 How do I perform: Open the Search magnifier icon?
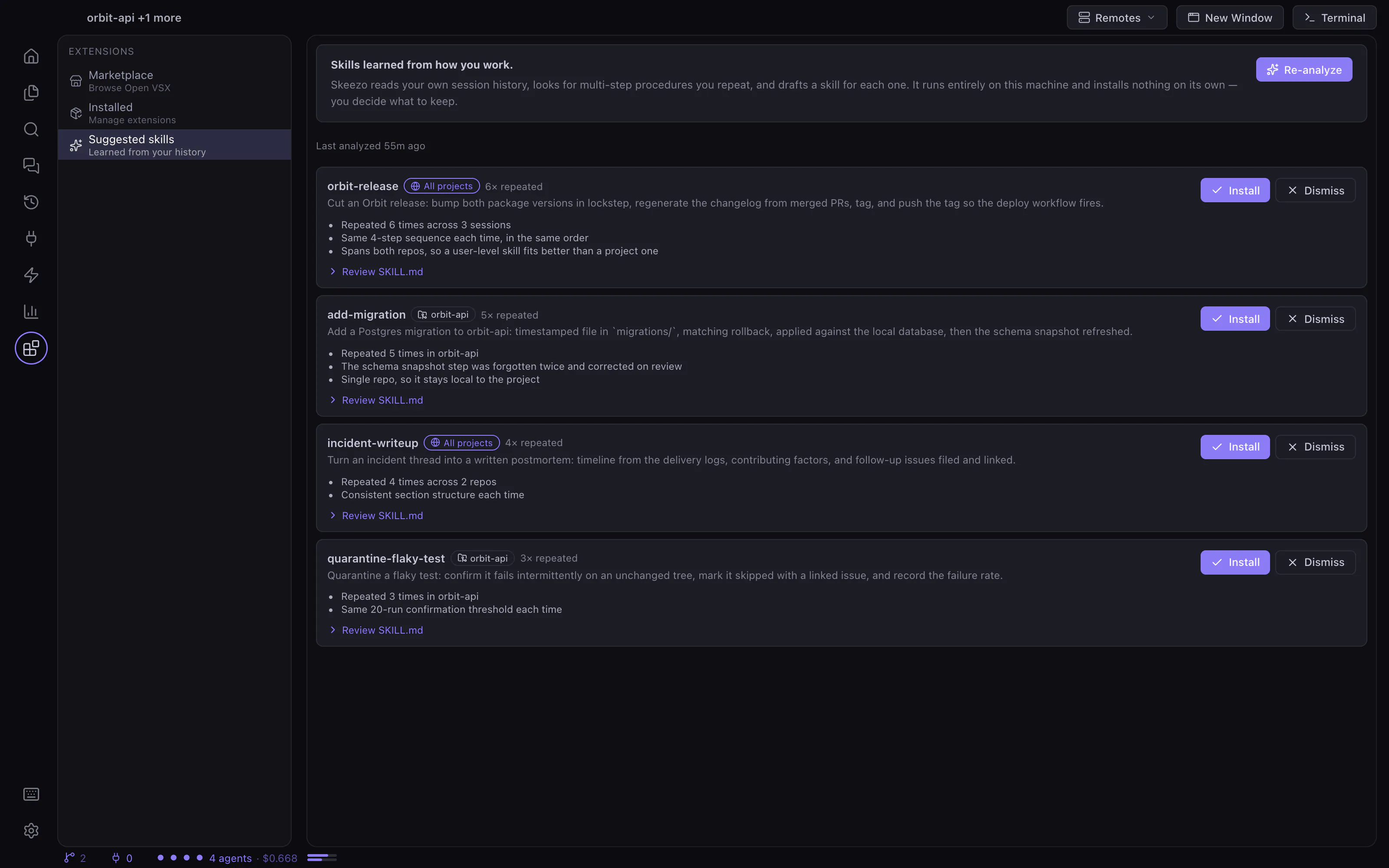click(x=31, y=129)
